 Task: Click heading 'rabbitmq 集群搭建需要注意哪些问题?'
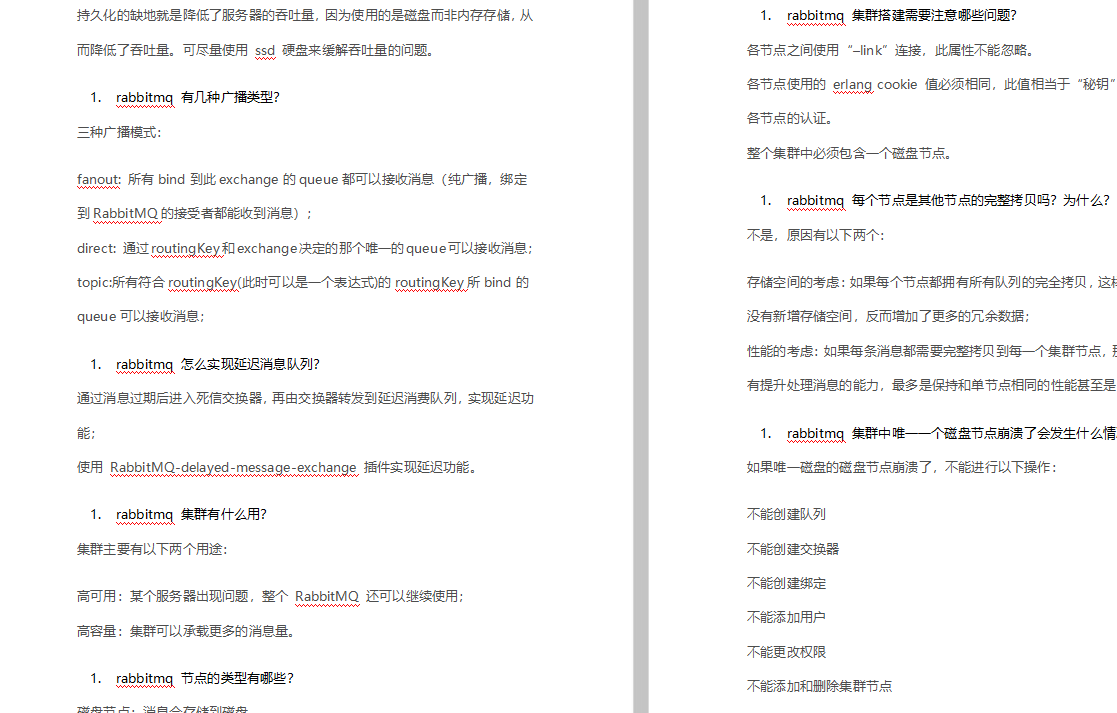(x=902, y=16)
